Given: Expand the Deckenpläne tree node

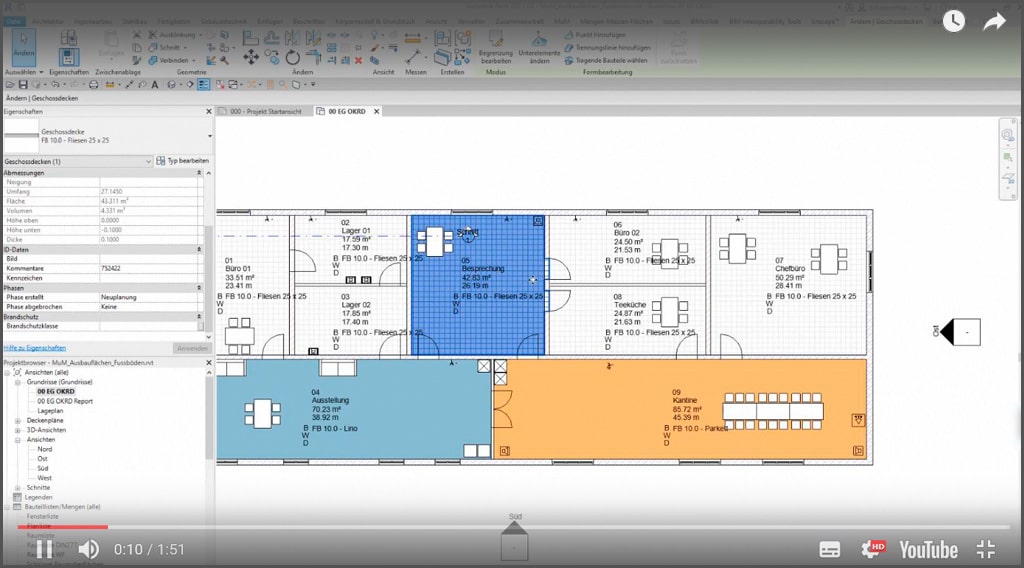Looking at the screenshot, I should pos(18,421).
